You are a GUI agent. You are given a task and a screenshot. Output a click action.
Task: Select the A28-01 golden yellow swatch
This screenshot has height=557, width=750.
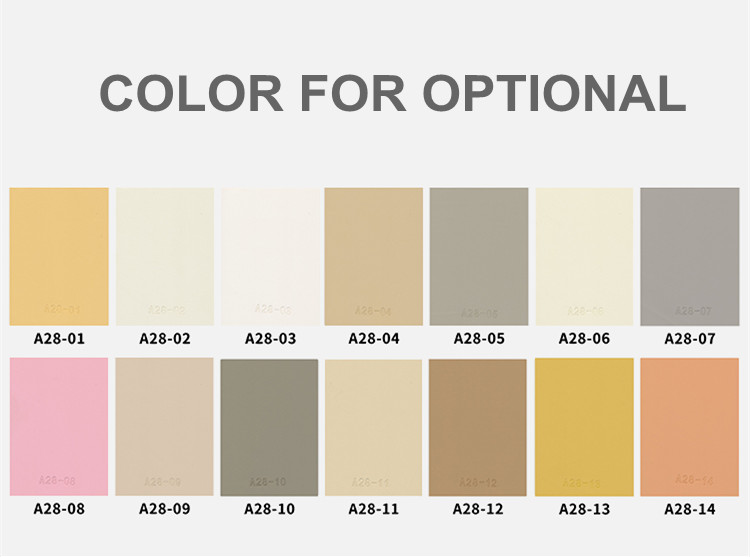59,256
